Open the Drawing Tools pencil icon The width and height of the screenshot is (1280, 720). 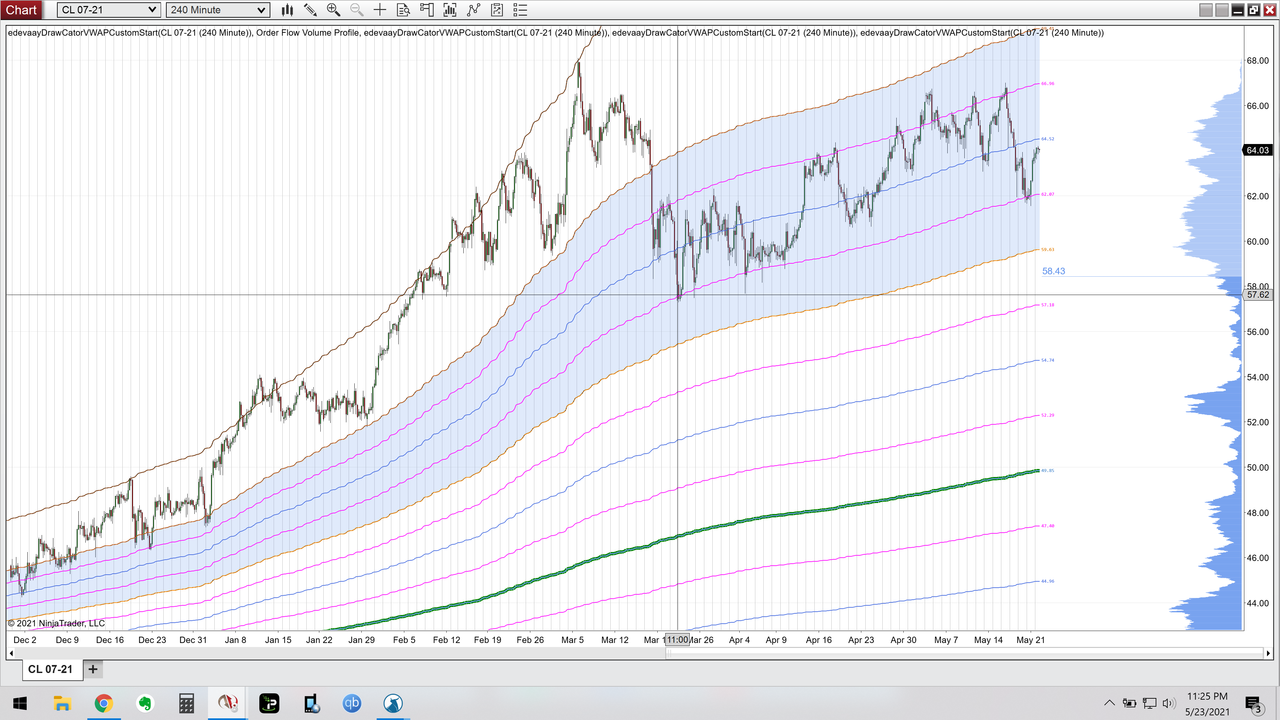(x=310, y=10)
